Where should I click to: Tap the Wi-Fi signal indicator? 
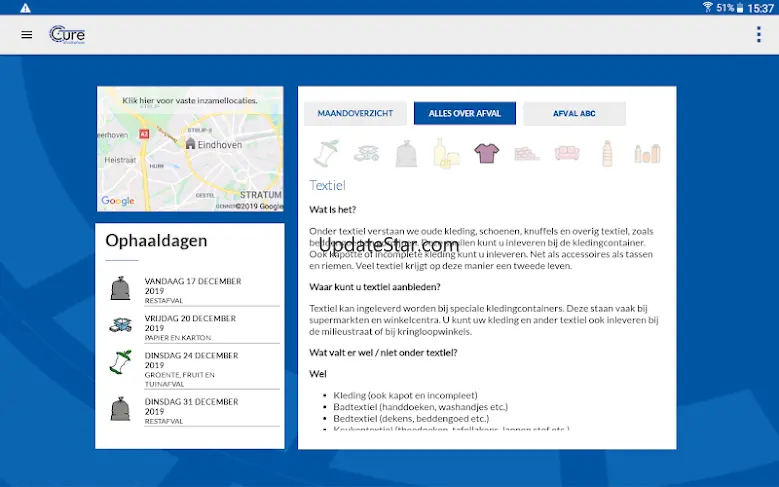tap(707, 7)
